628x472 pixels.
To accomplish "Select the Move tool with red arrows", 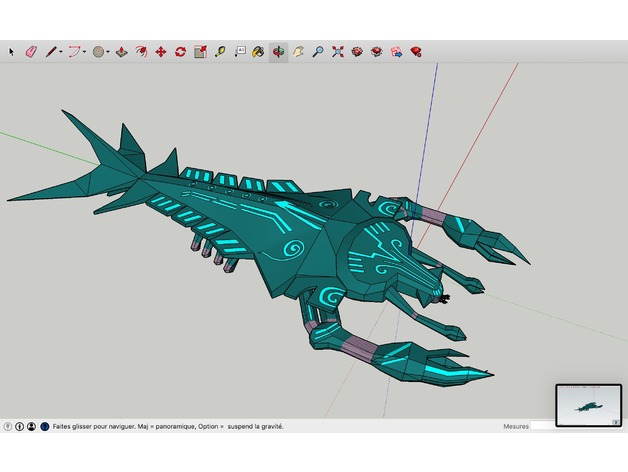I will 160,51.
